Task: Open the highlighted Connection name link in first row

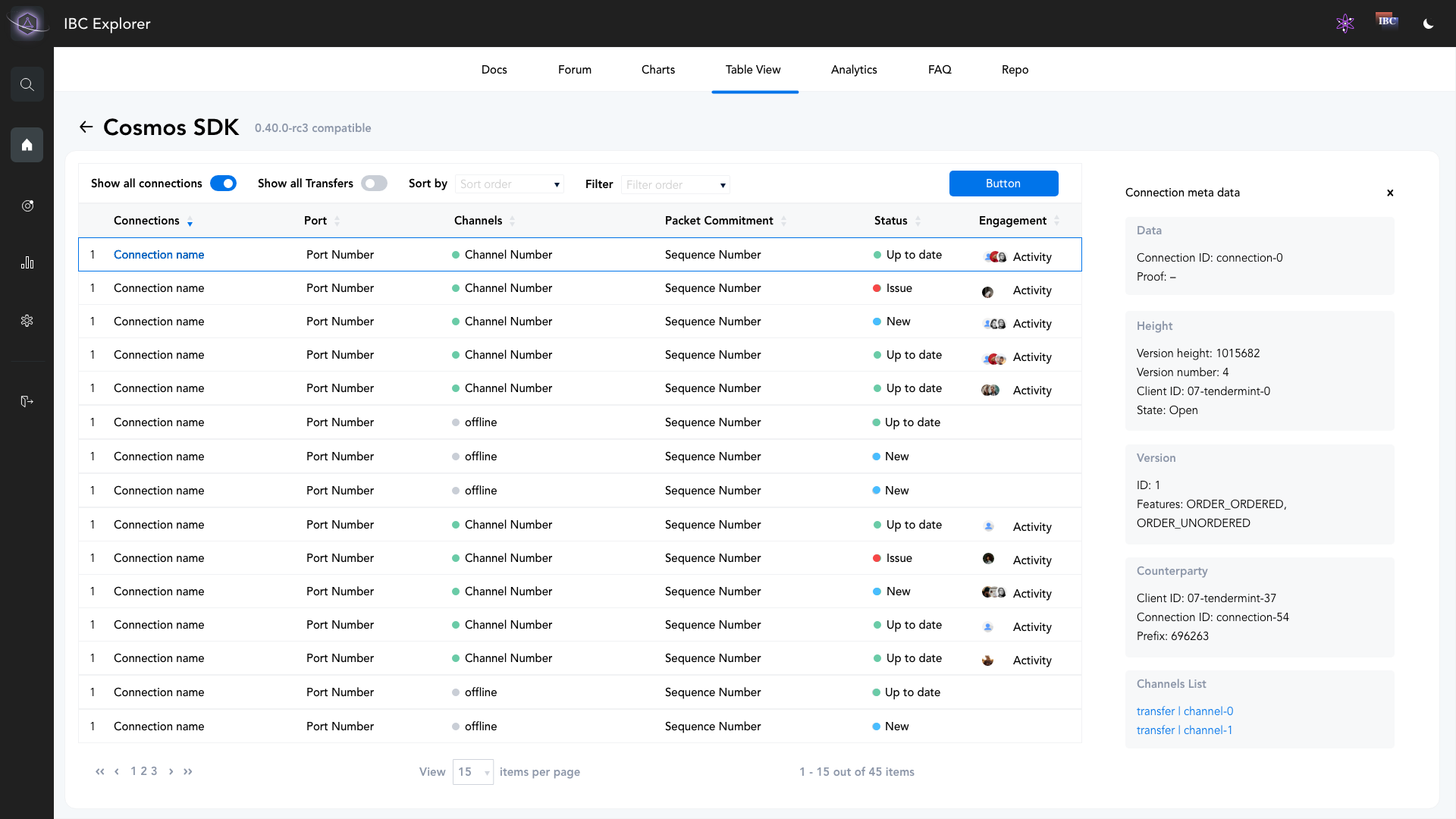Action: coord(158,255)
